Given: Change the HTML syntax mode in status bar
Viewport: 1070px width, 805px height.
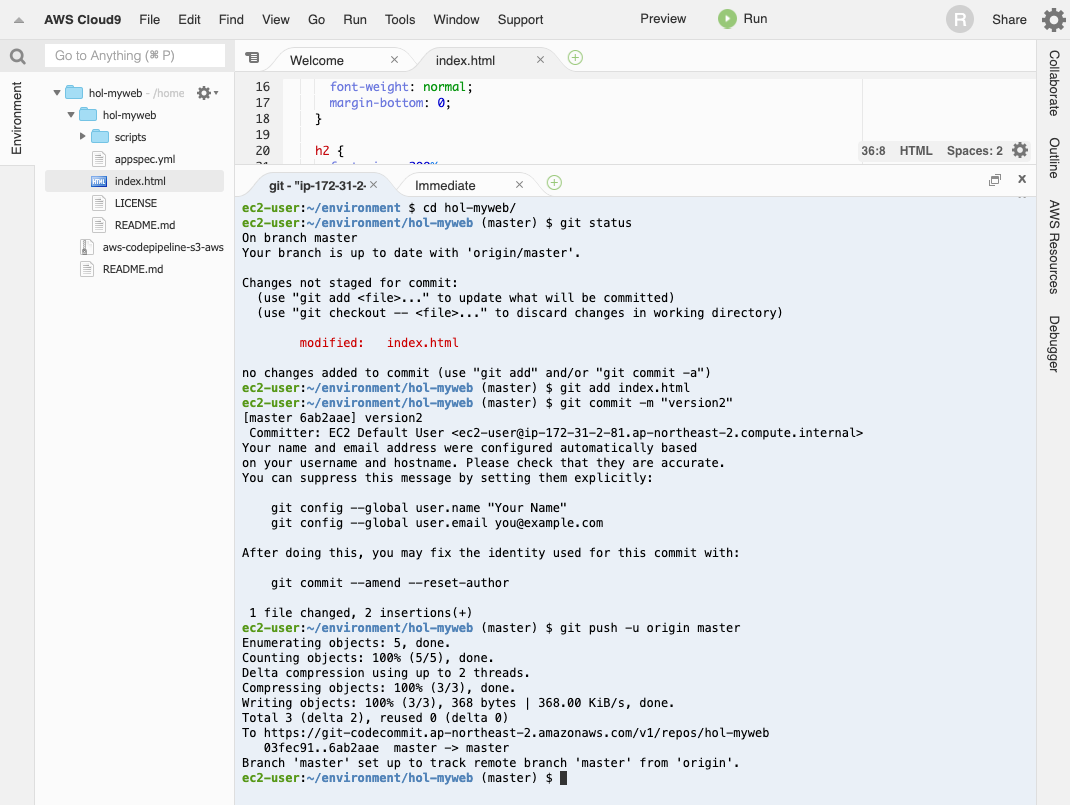Looking at the screenshot, I should (916, 151).
